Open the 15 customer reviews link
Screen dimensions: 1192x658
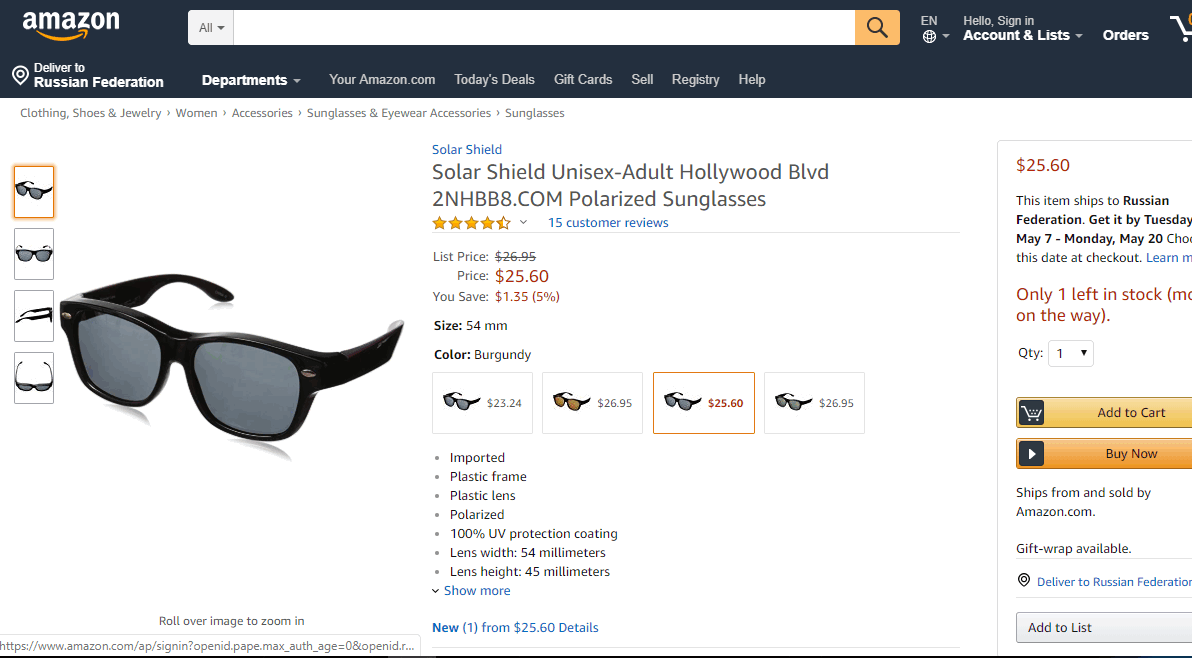click(x=608, y=223)
